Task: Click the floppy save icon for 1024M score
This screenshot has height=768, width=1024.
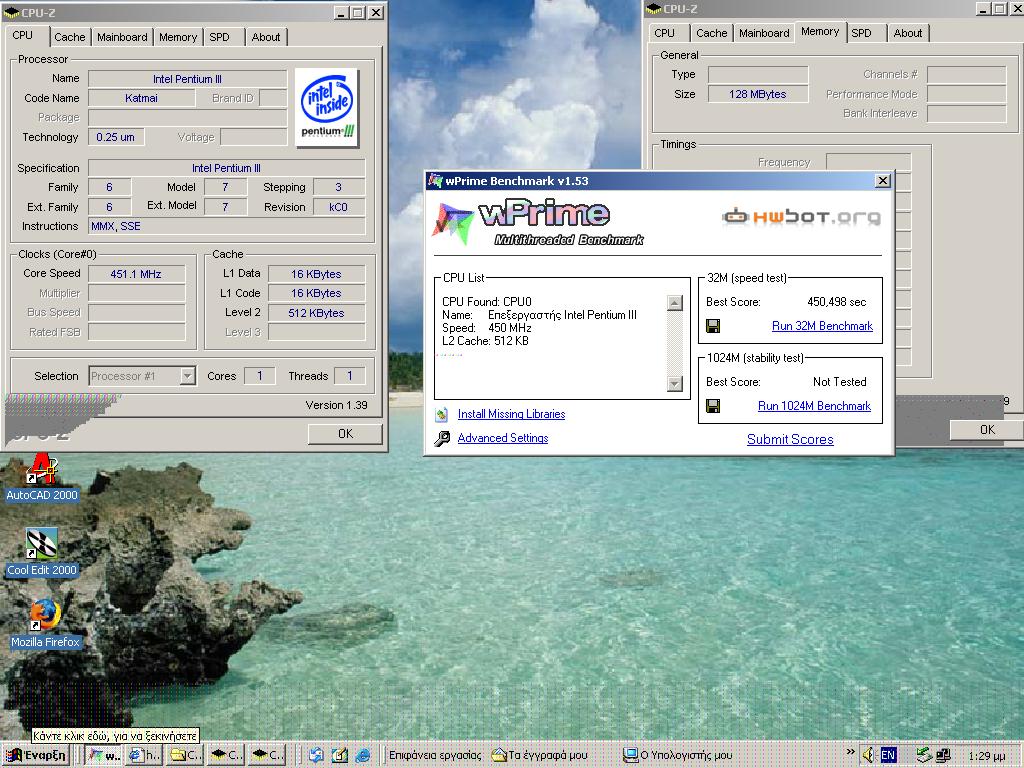Action: (x=713, y=406)
